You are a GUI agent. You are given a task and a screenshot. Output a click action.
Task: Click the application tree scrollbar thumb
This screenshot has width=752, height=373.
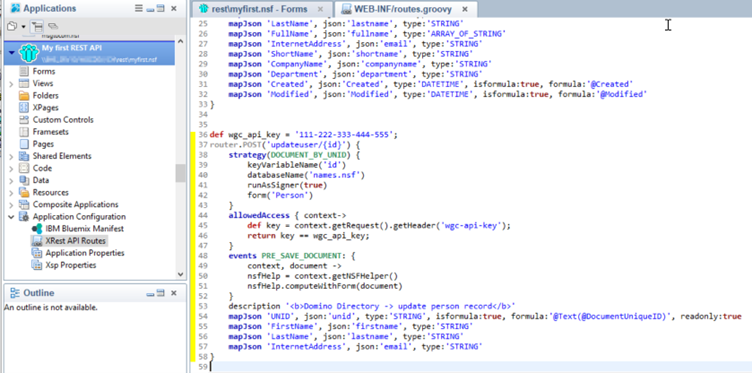[x=180, y=173]
